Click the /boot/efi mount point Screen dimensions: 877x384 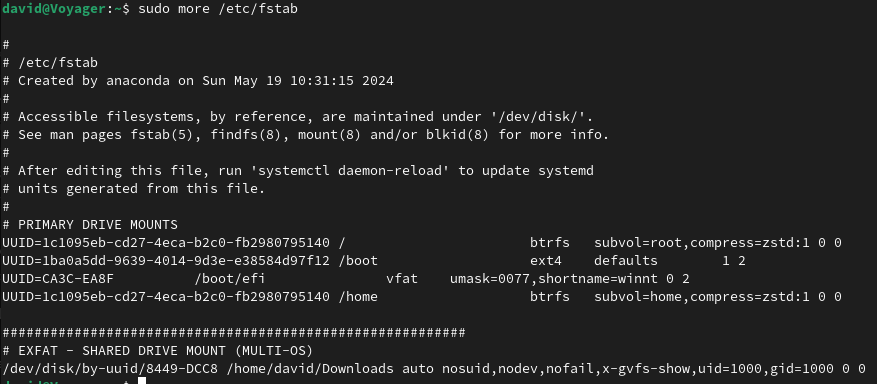[x=230, y=278]
